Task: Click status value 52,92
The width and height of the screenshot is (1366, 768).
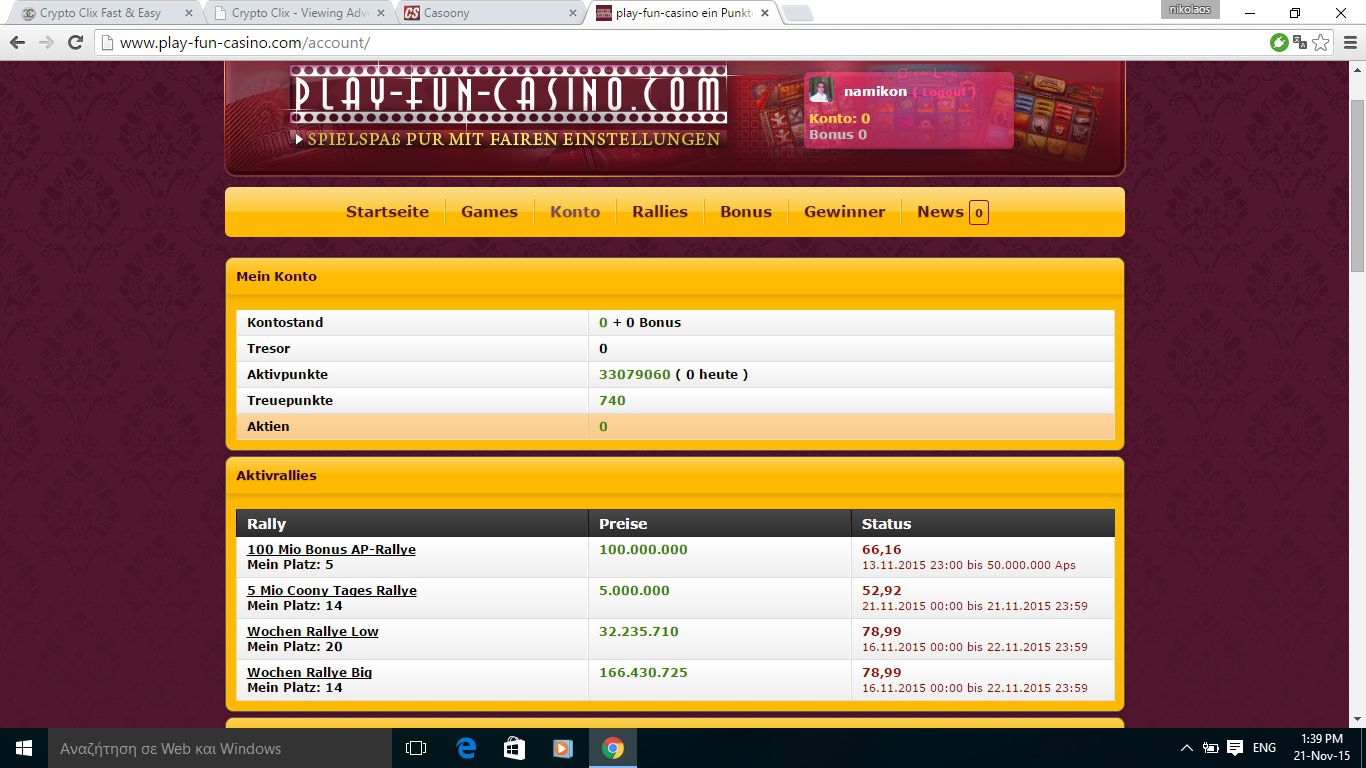Action: [882, 590]
